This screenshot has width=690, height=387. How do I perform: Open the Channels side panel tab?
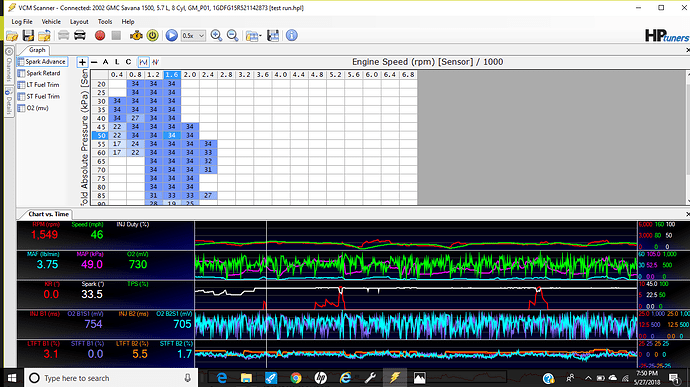pyautogui.click(x=9, y=65)
